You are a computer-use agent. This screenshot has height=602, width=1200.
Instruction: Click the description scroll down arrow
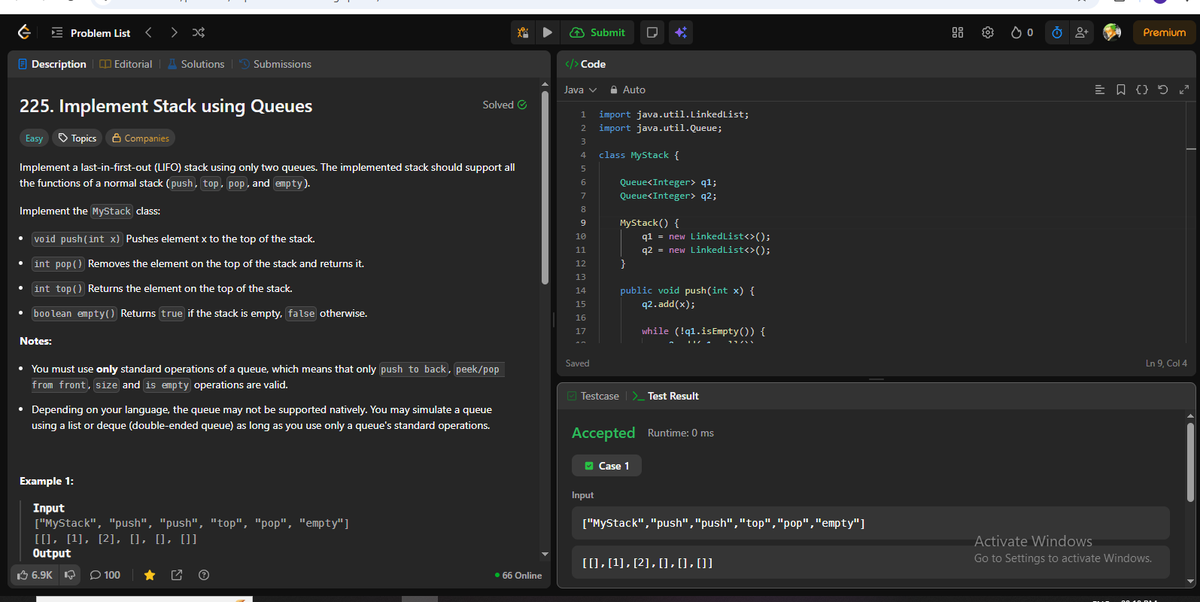pos(546,555)
